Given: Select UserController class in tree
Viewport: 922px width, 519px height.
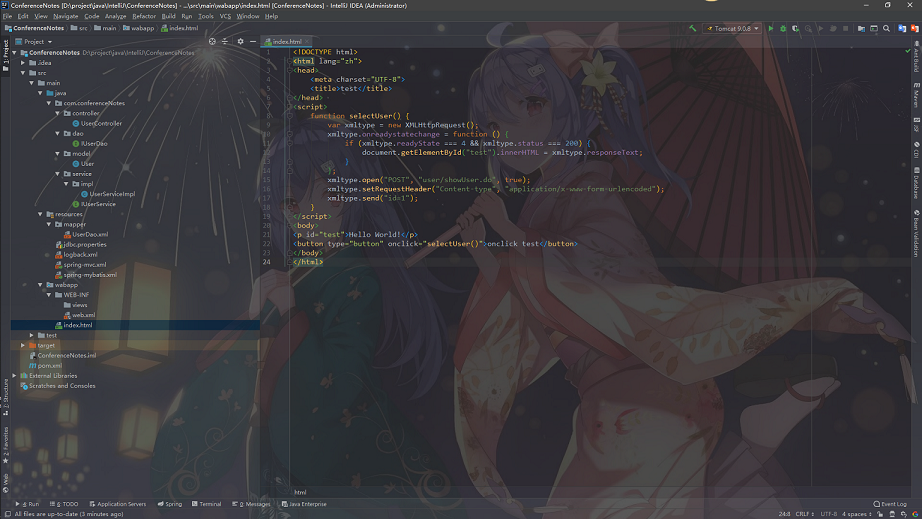Looking at the screenshot, I should pos(101,123).
